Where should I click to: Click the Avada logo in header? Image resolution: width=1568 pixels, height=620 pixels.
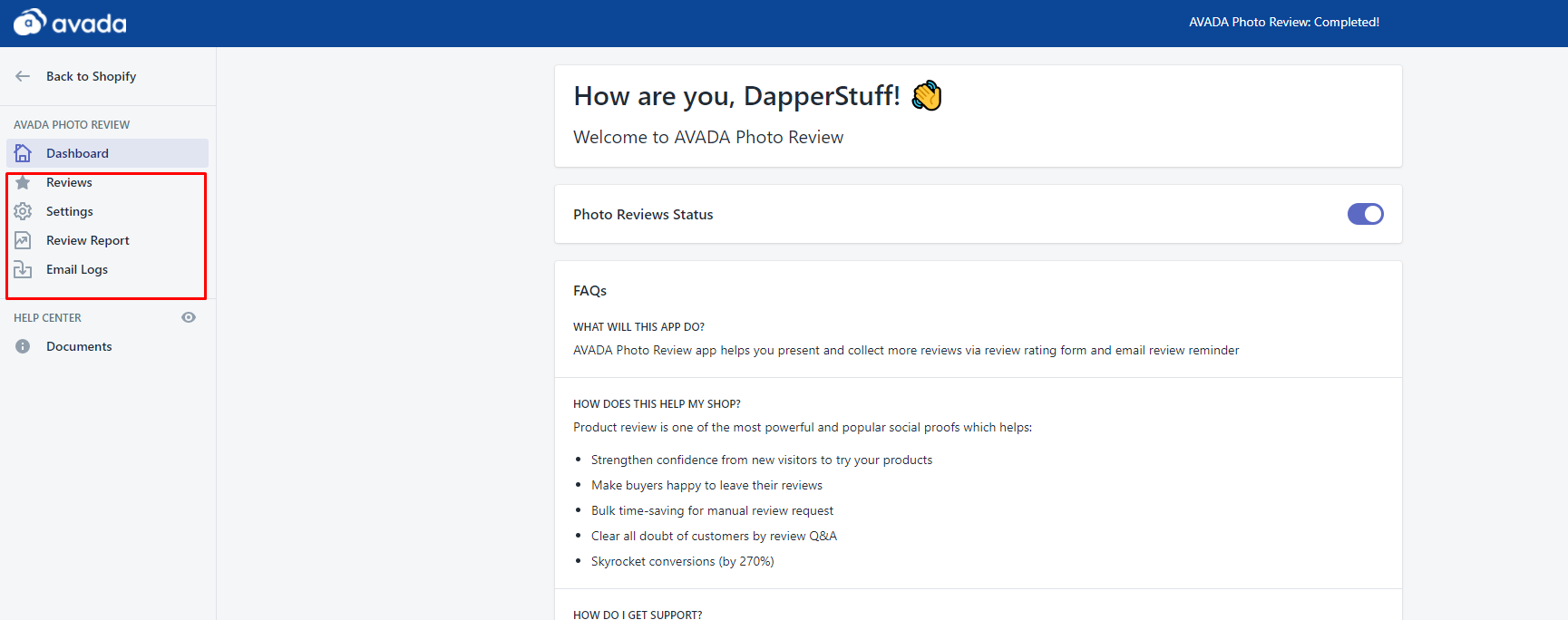tap(70, 22)
